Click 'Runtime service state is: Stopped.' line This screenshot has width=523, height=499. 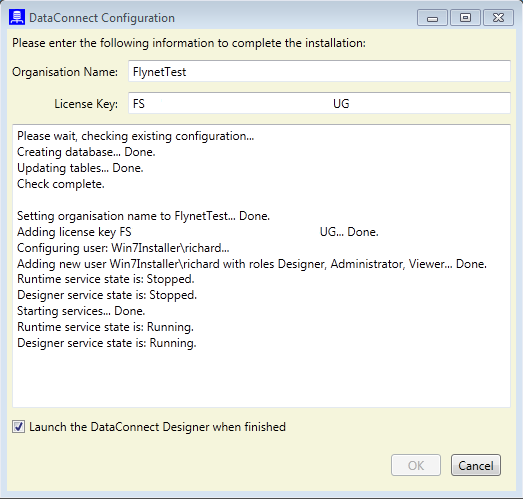tap(106, 279)
